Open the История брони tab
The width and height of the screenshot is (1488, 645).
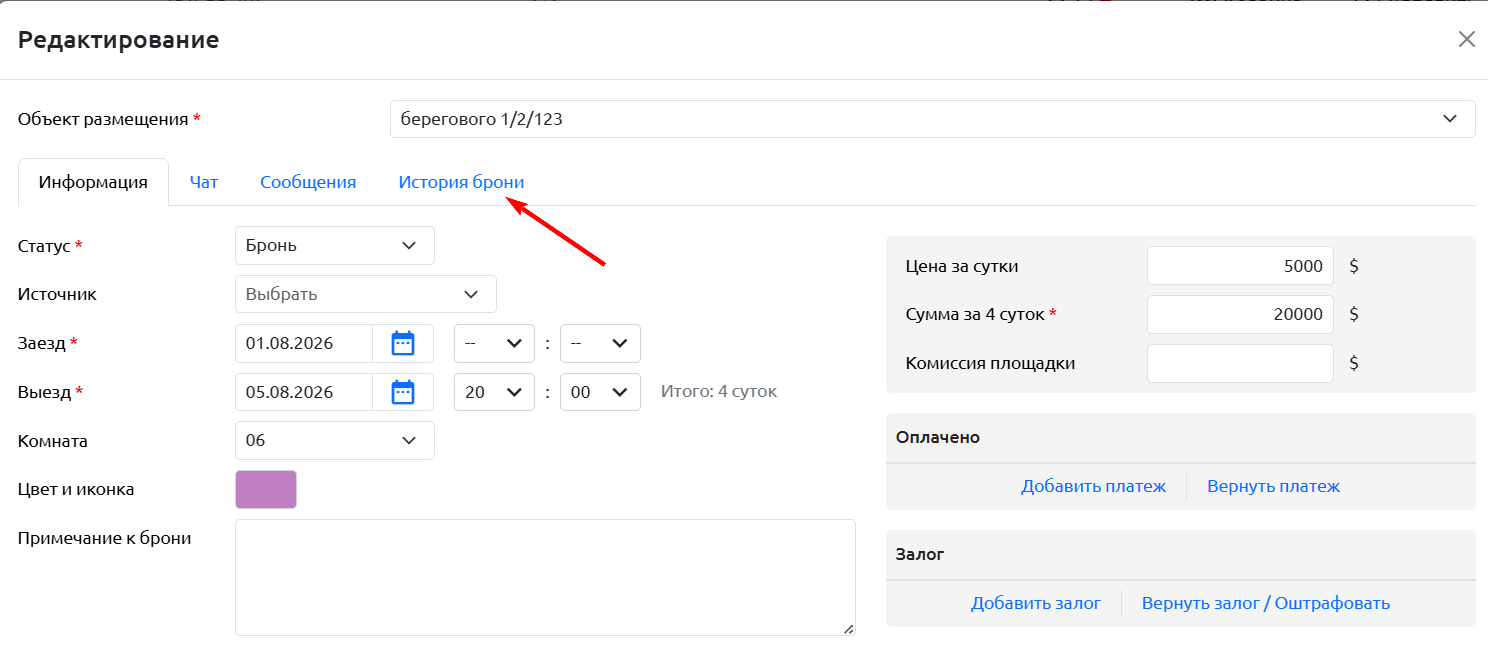coord(461,182)
